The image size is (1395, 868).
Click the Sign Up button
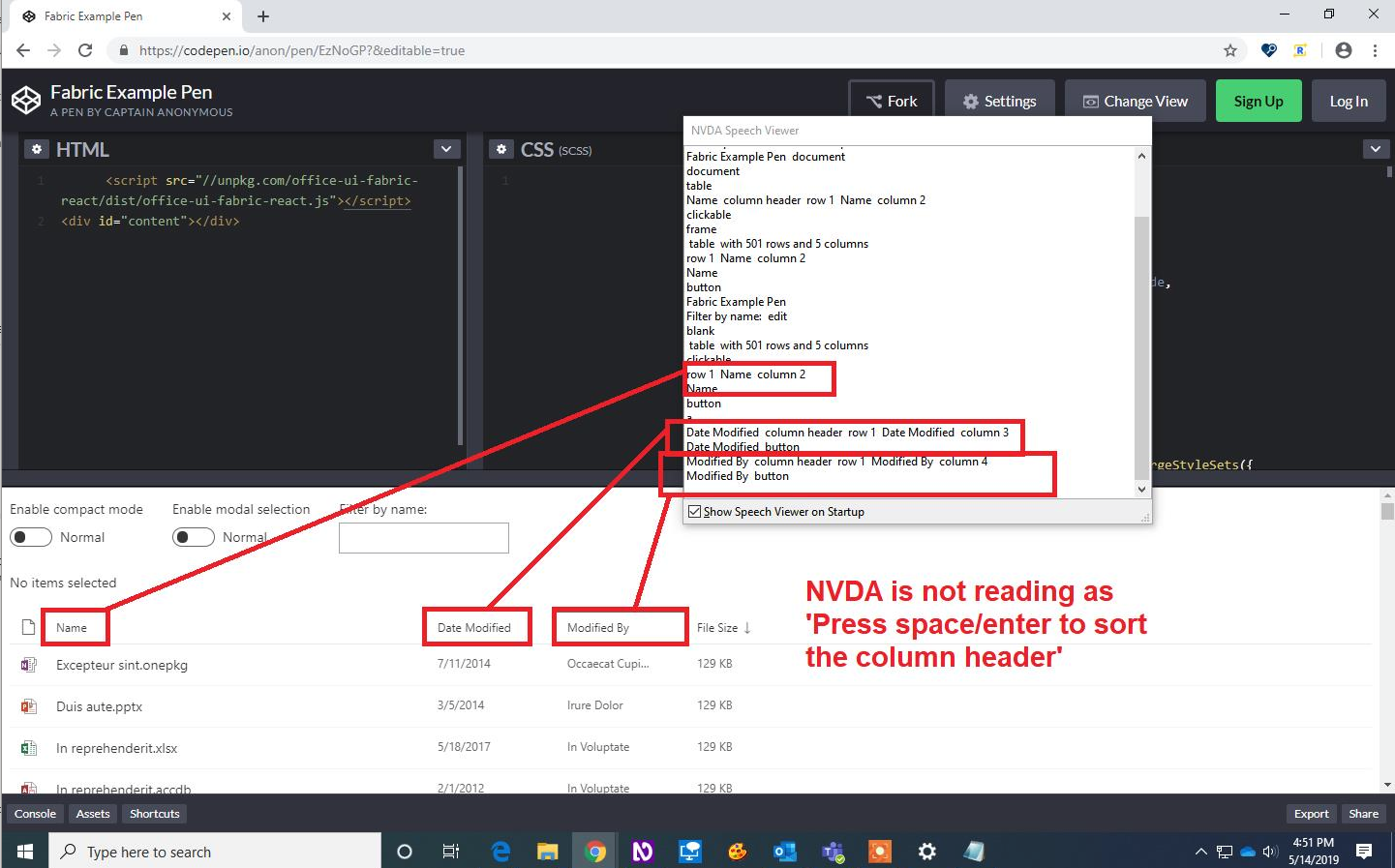click(1259, 100)
